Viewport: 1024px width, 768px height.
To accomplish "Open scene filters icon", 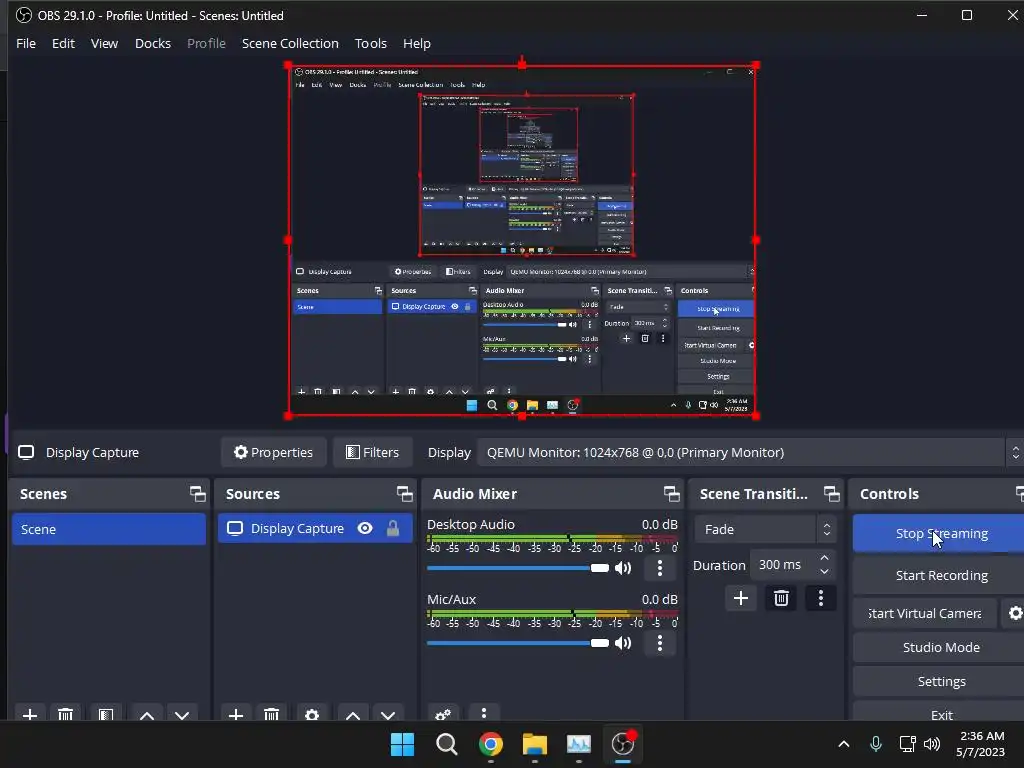I will (106, 714).
